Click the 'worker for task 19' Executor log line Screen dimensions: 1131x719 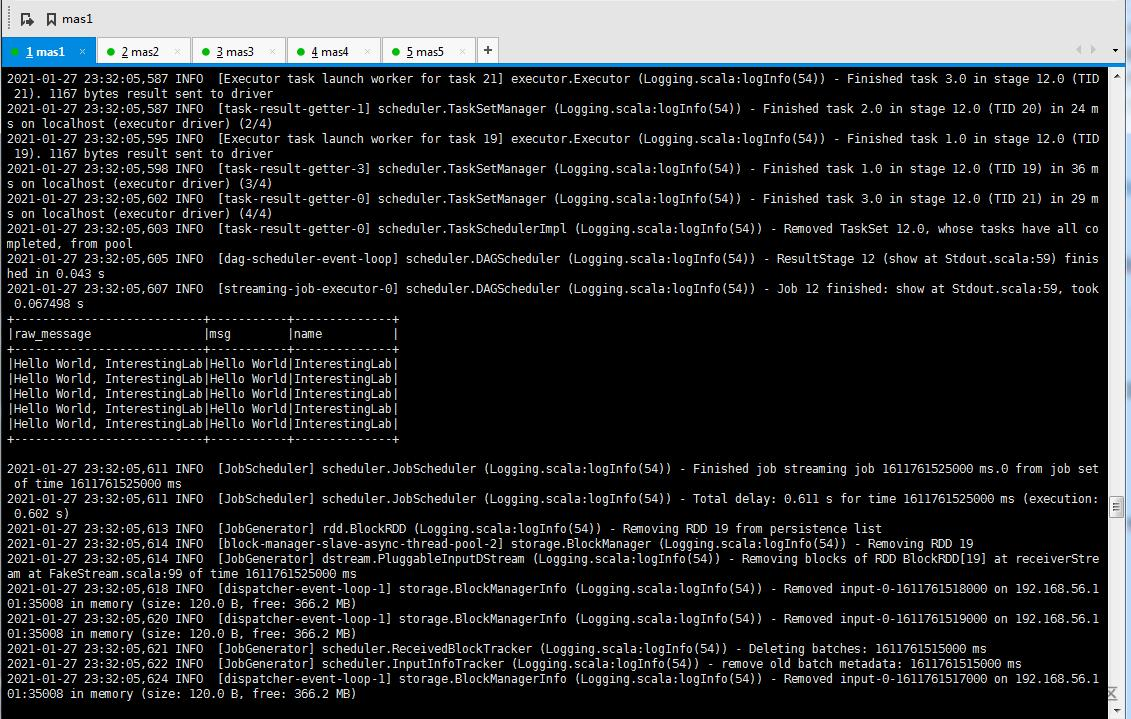click(x=553, y=146)
